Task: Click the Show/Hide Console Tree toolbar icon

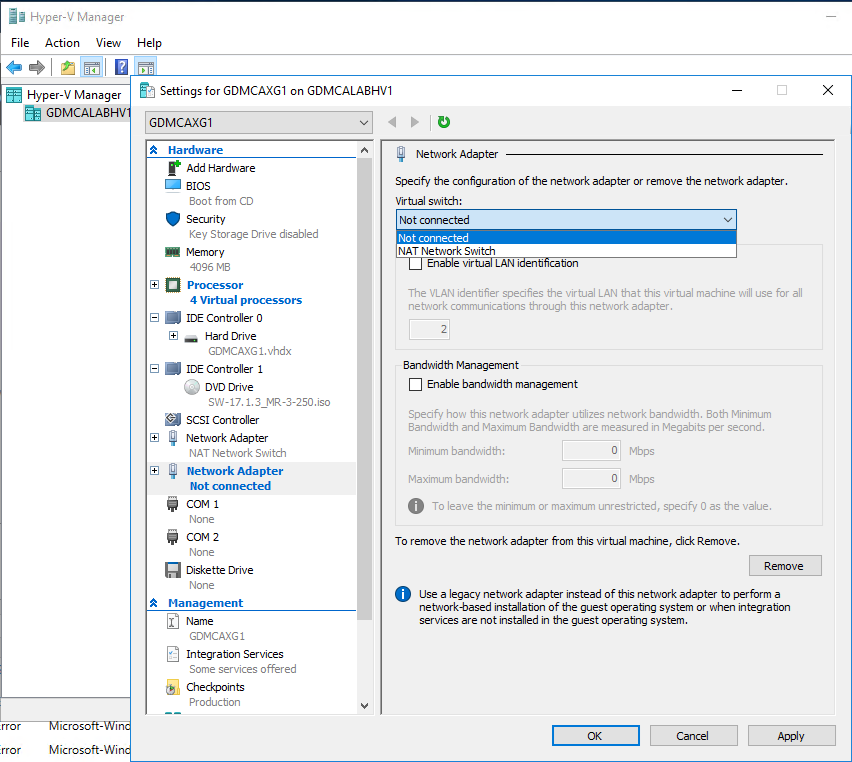Action: tap(91, 68)
